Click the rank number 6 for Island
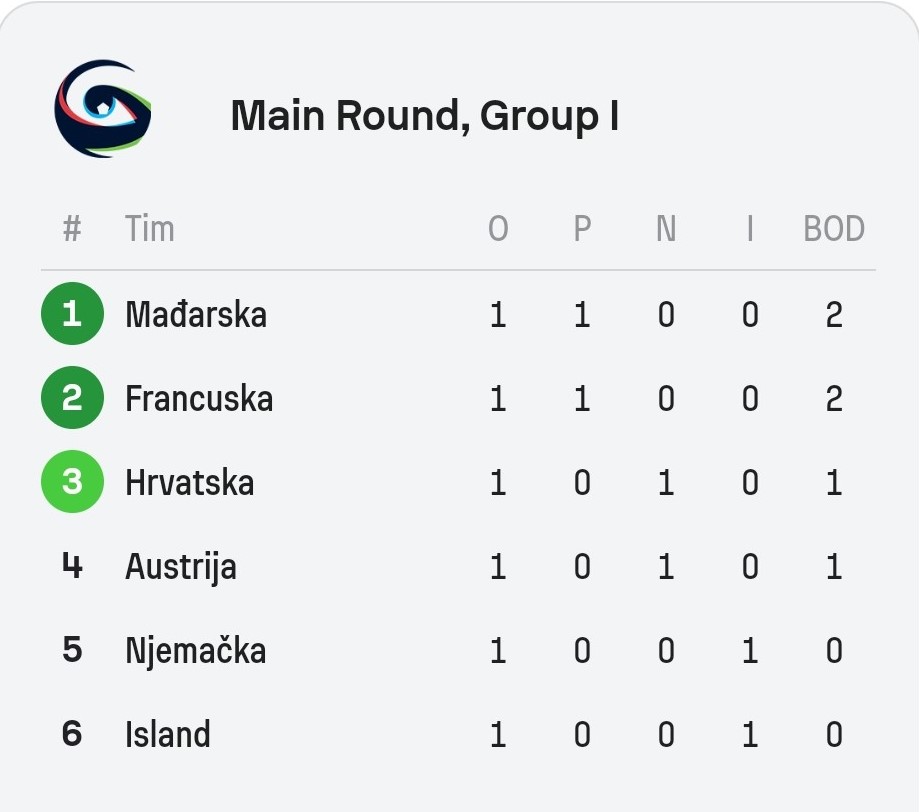Viewport: 919px width, 812px height. 72,733
